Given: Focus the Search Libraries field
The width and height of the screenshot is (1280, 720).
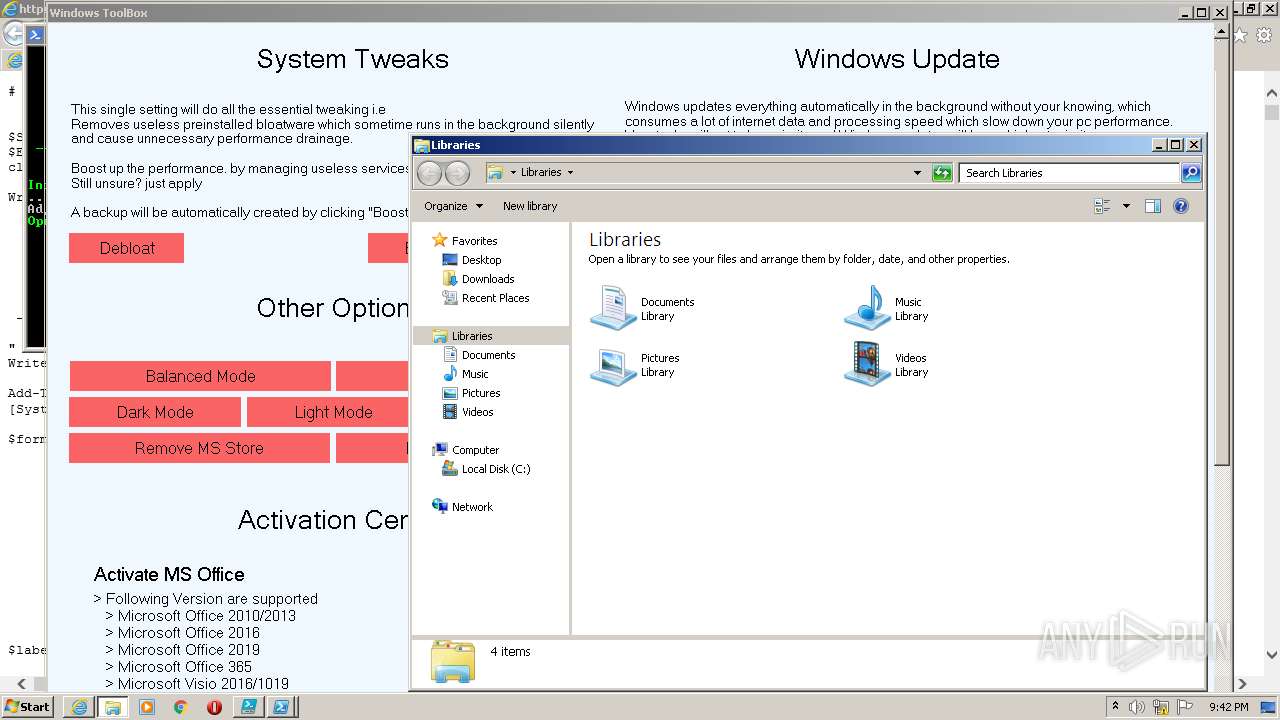Looking at the screenshot, I should pyautogui.click(x=1069, y=173).
